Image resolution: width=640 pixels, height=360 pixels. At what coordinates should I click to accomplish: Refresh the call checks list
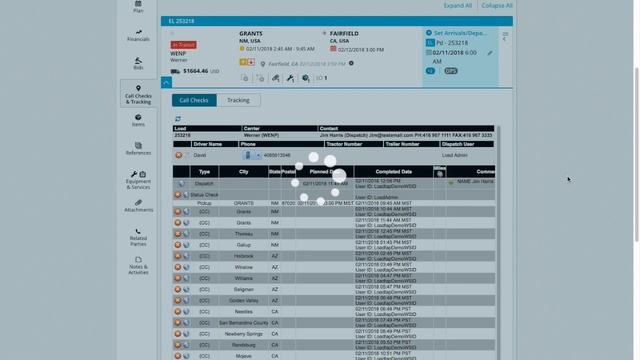click(x=178, y=119)
